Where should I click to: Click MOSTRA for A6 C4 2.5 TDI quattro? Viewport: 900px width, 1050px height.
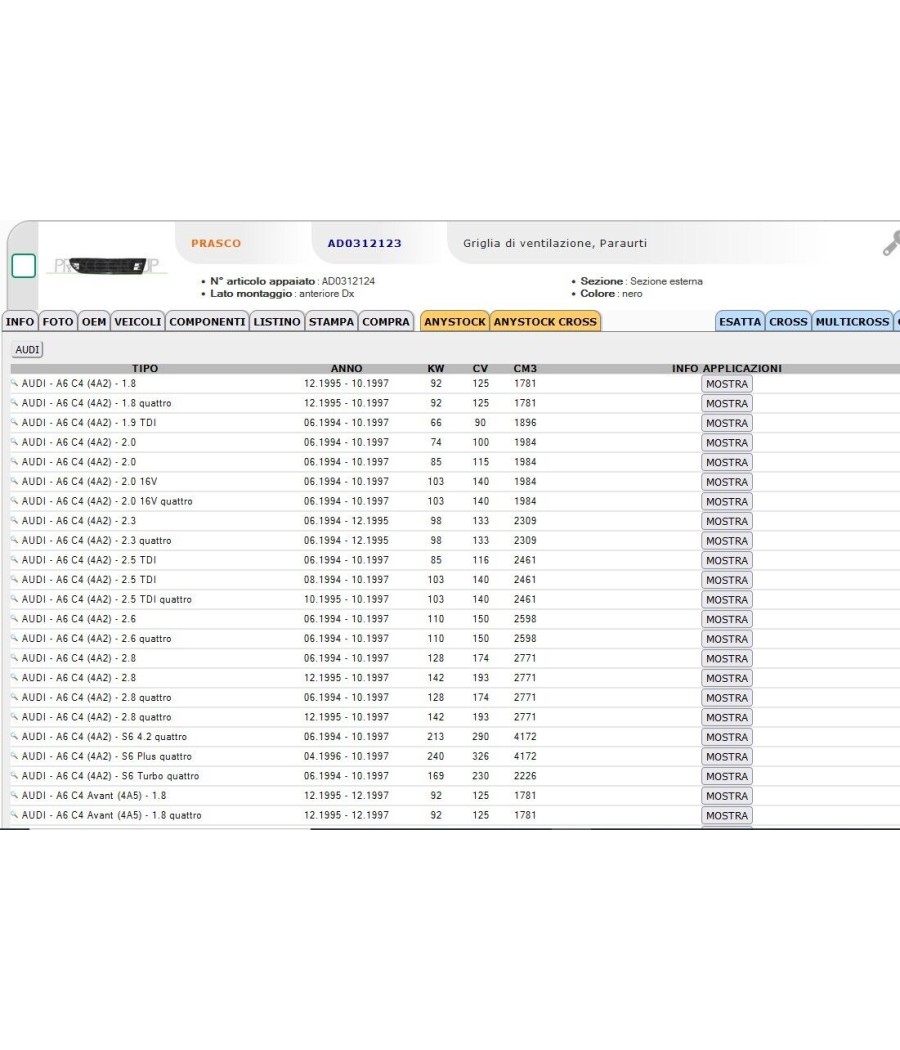click(727, 600)
